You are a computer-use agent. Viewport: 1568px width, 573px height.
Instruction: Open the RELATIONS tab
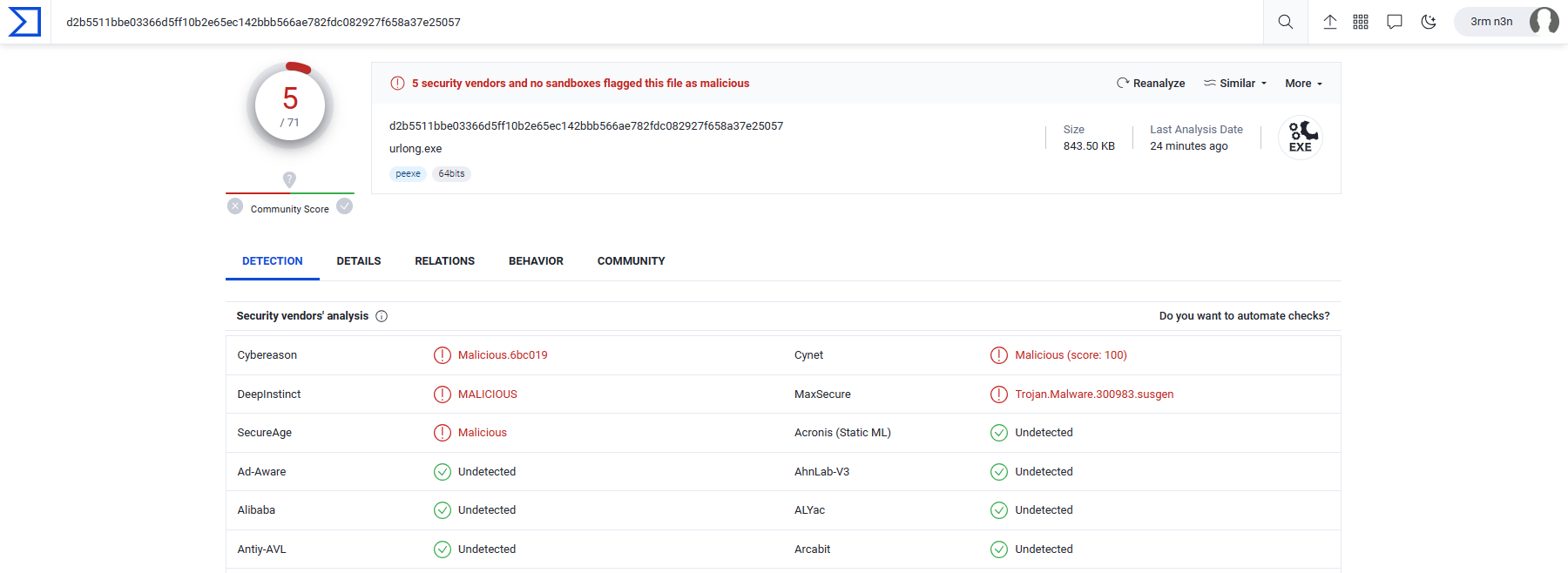(445, 261)
